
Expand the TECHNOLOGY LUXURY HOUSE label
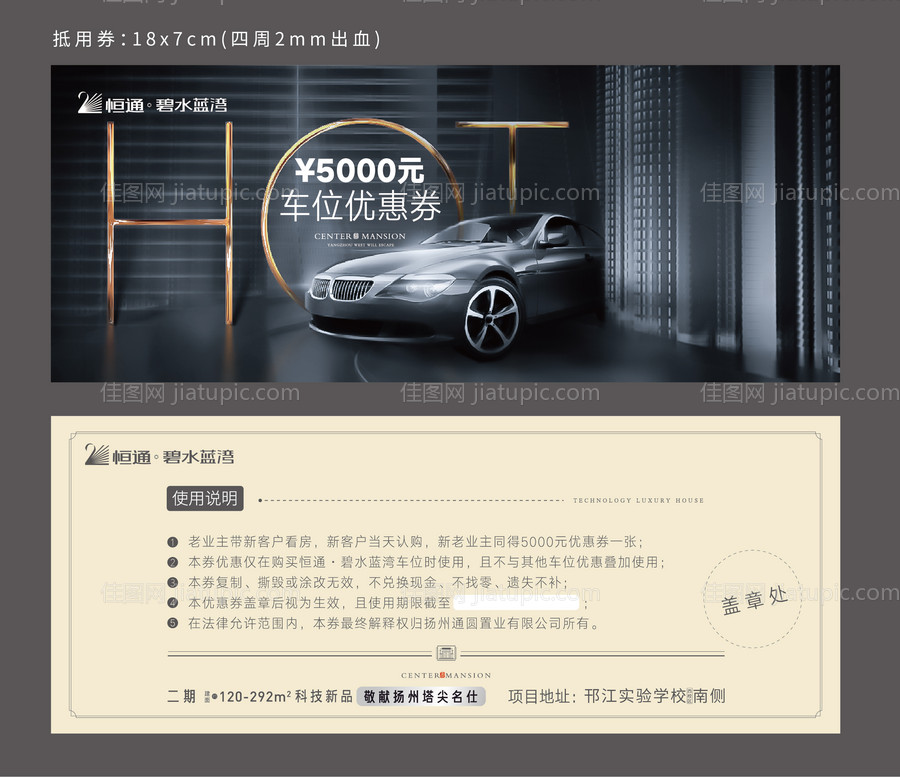click(x=638, y=500)
